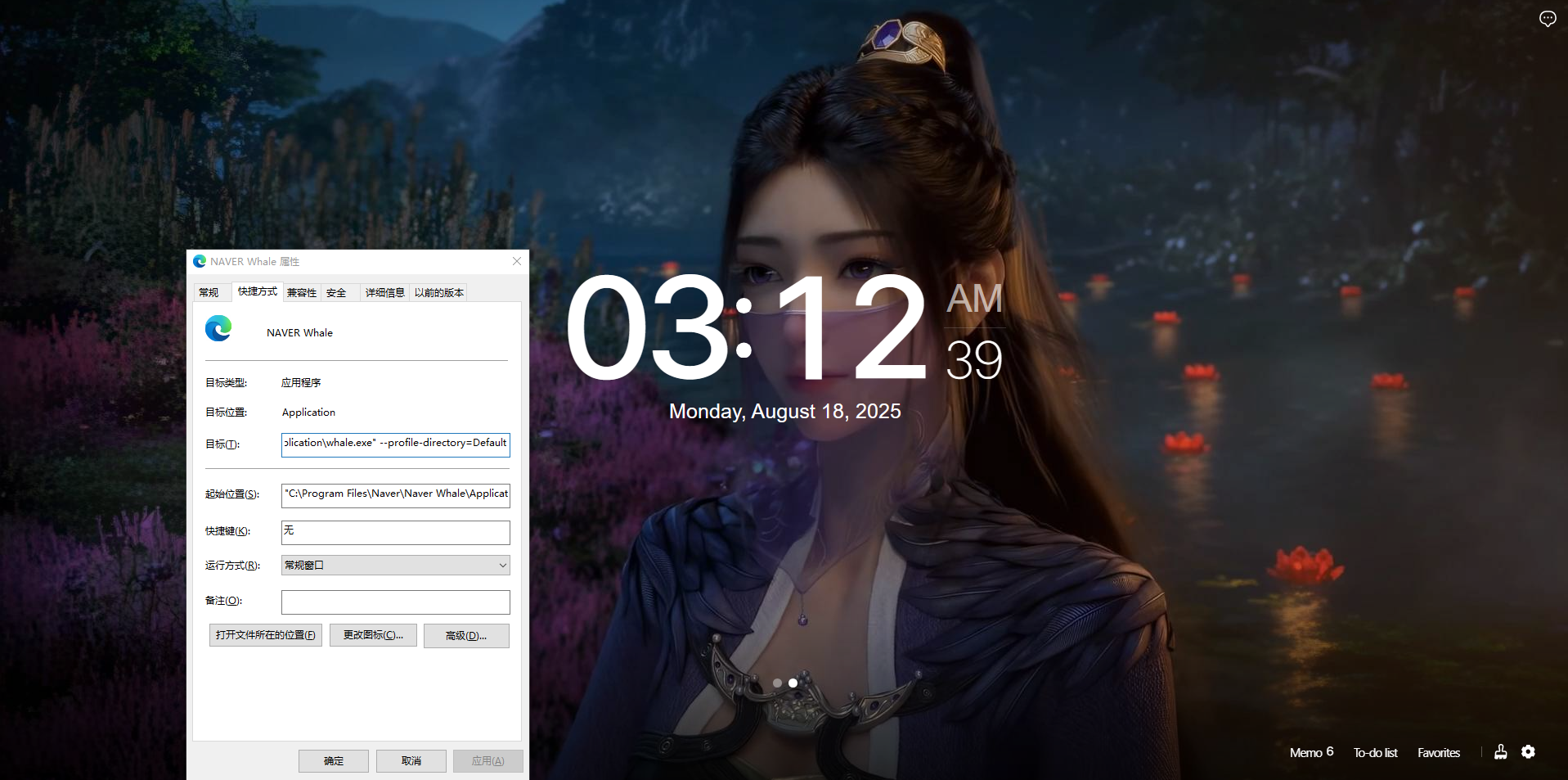
Task: Open the settings gear on new tab page
Action: (x=1528, y=752)
